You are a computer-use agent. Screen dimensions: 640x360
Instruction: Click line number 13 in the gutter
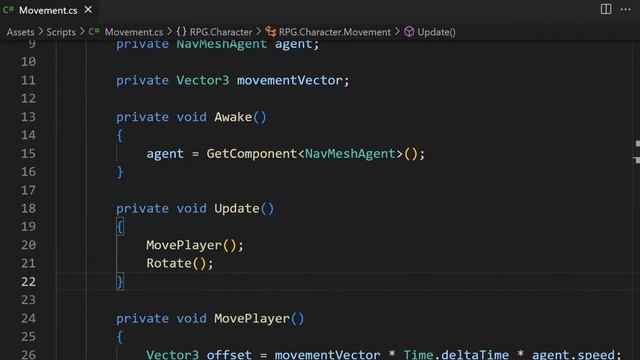[28, 117]
